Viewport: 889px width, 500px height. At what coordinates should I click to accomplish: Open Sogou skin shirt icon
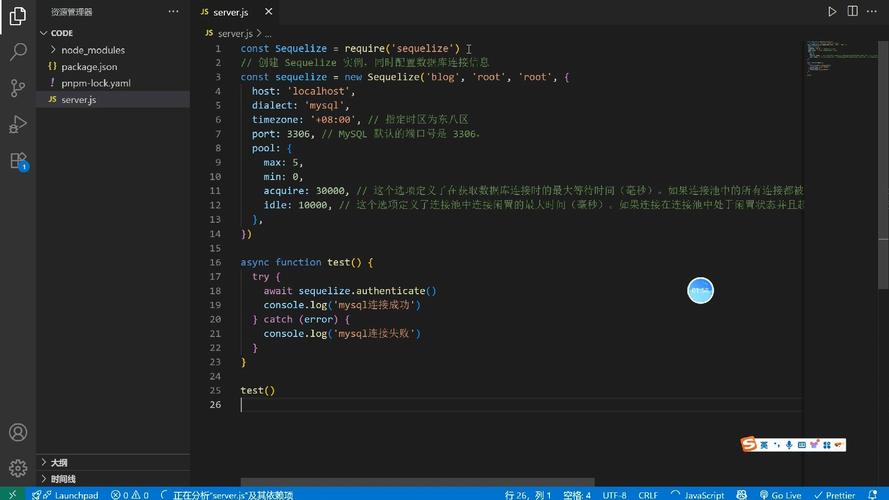(x=814, y=445)
